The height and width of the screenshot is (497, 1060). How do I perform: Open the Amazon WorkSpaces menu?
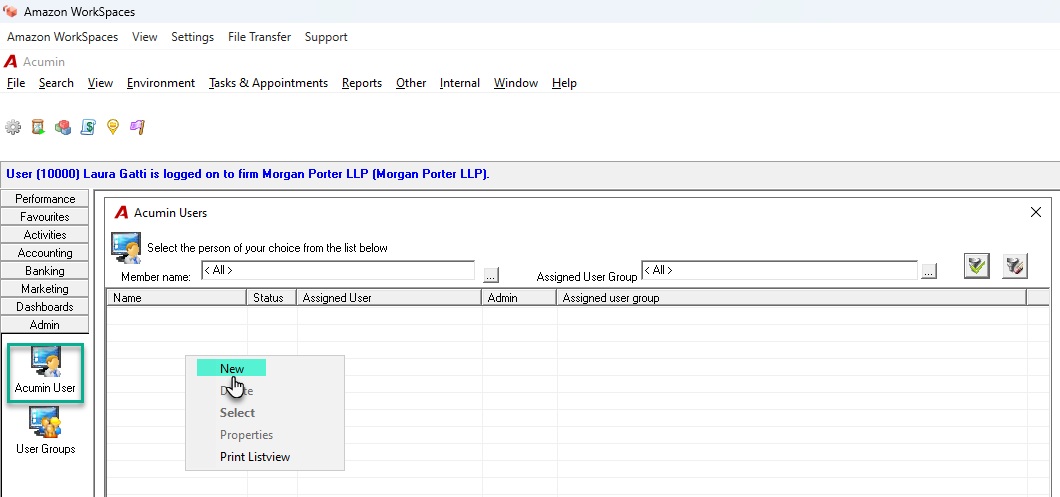[62, 37]
